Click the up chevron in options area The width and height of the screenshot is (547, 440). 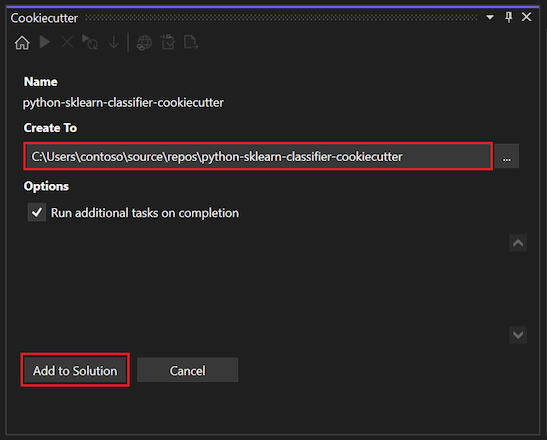(518, 243)
